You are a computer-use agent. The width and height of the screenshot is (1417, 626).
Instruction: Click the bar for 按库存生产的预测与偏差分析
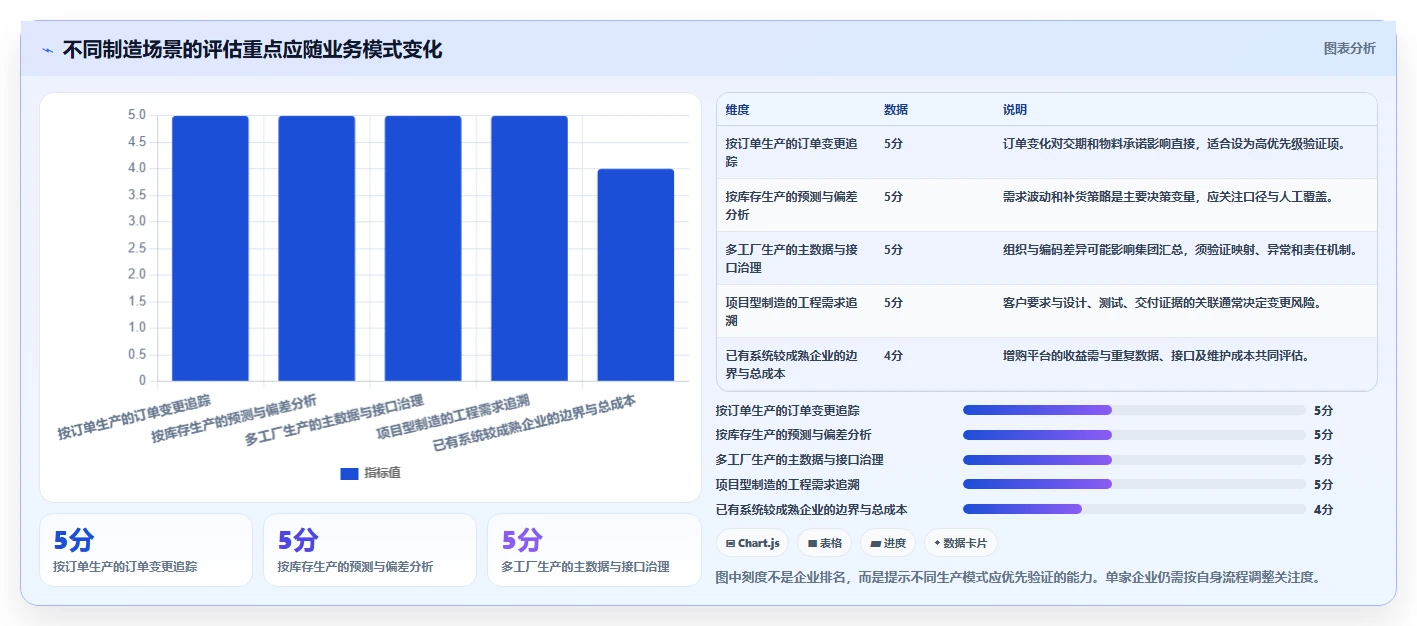pos(316,248)
